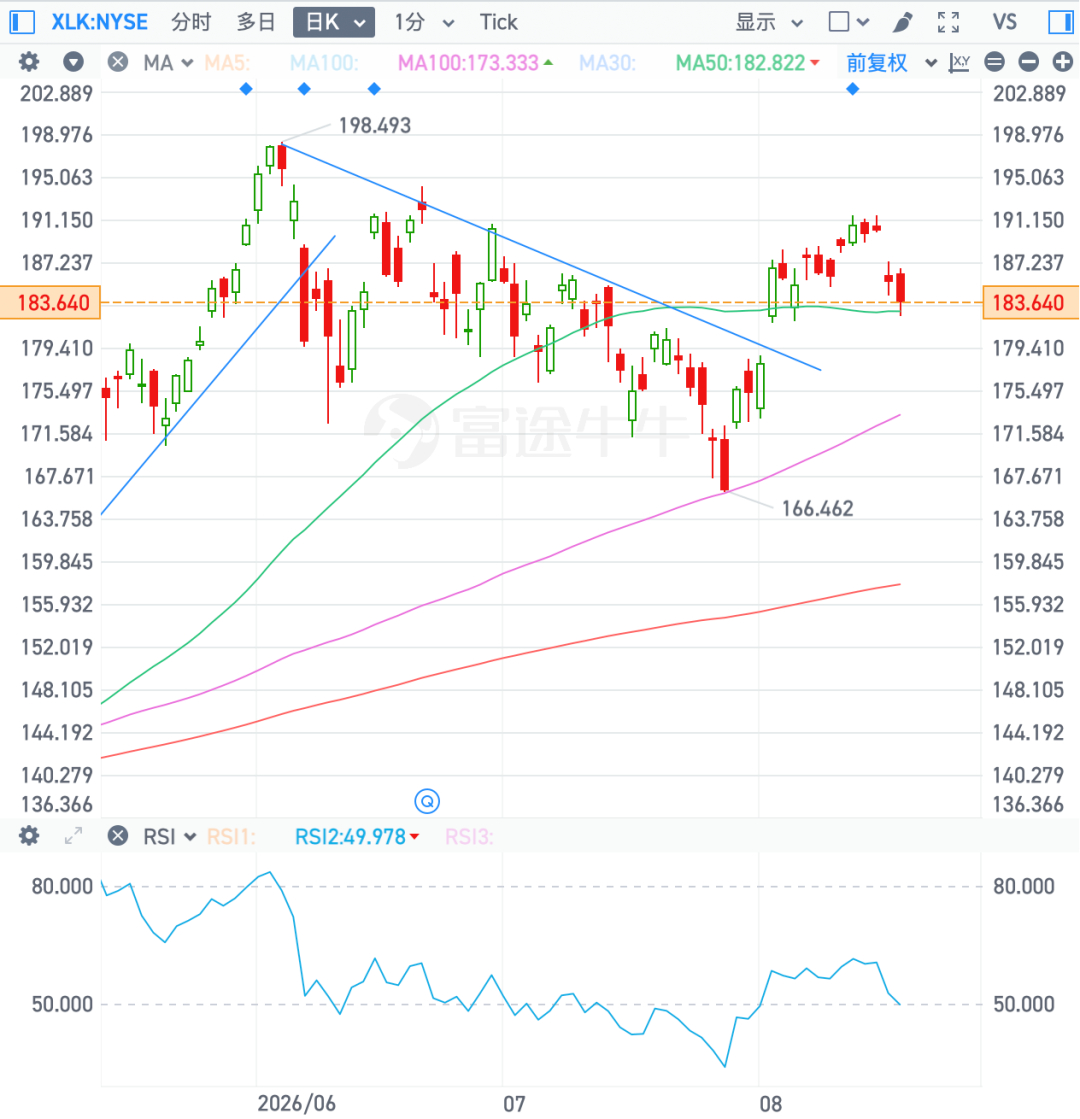1080x1119 pixels.
Task: Select the drawing pen tool
Action: [x=903, y=22]
